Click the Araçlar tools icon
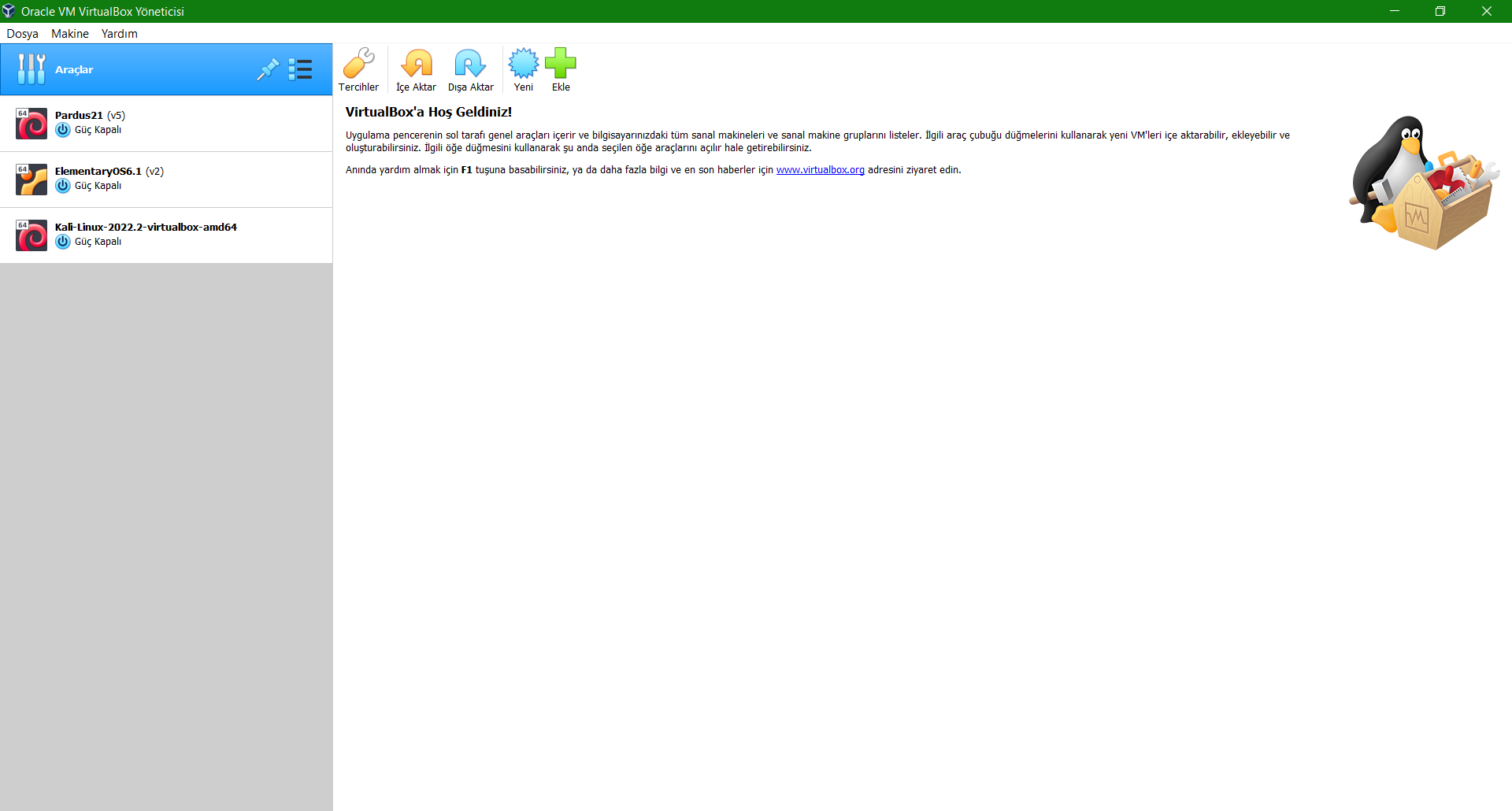Image resolution: width=1512 pixels, height=811 pixels. [x=31, y=69]
